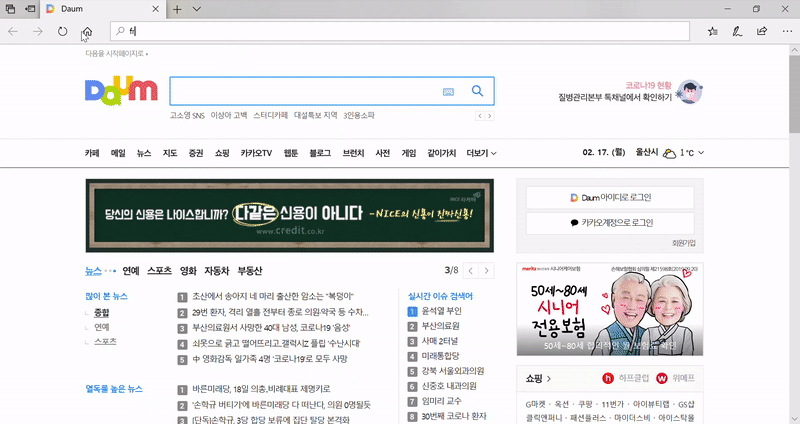Viewport: 800px width, 424px height.
Task: Open trending keyword 미래통합당
Action: pyautogui.click(x=440, y=356)
